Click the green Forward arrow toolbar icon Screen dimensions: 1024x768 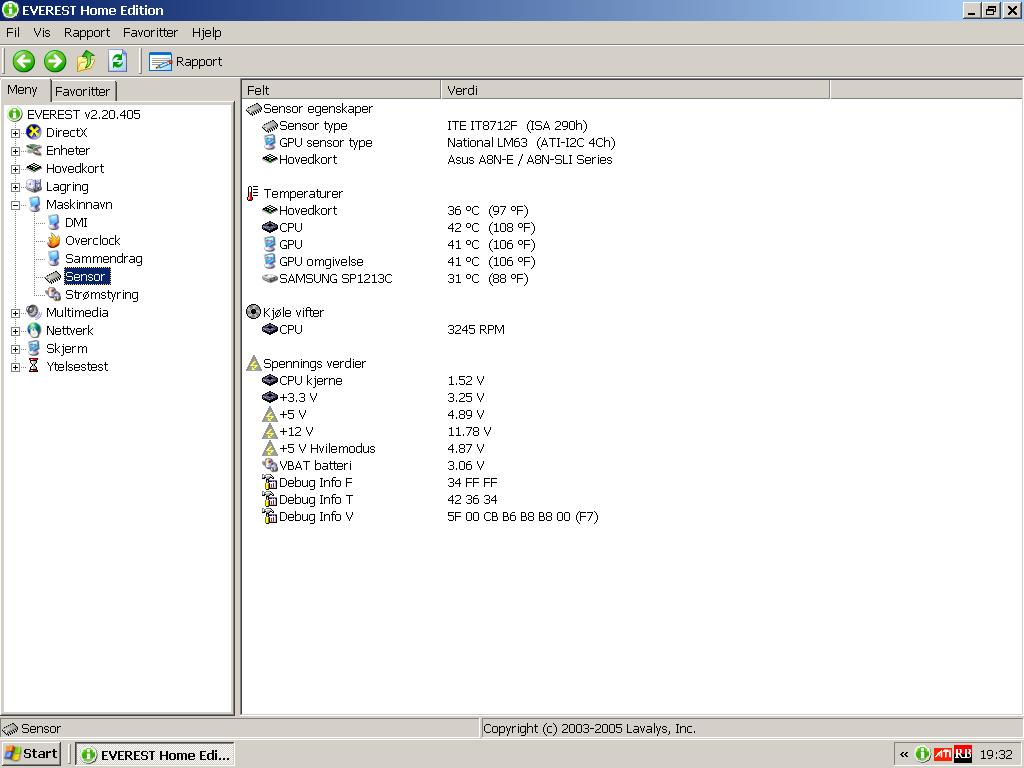click(55, 61)
